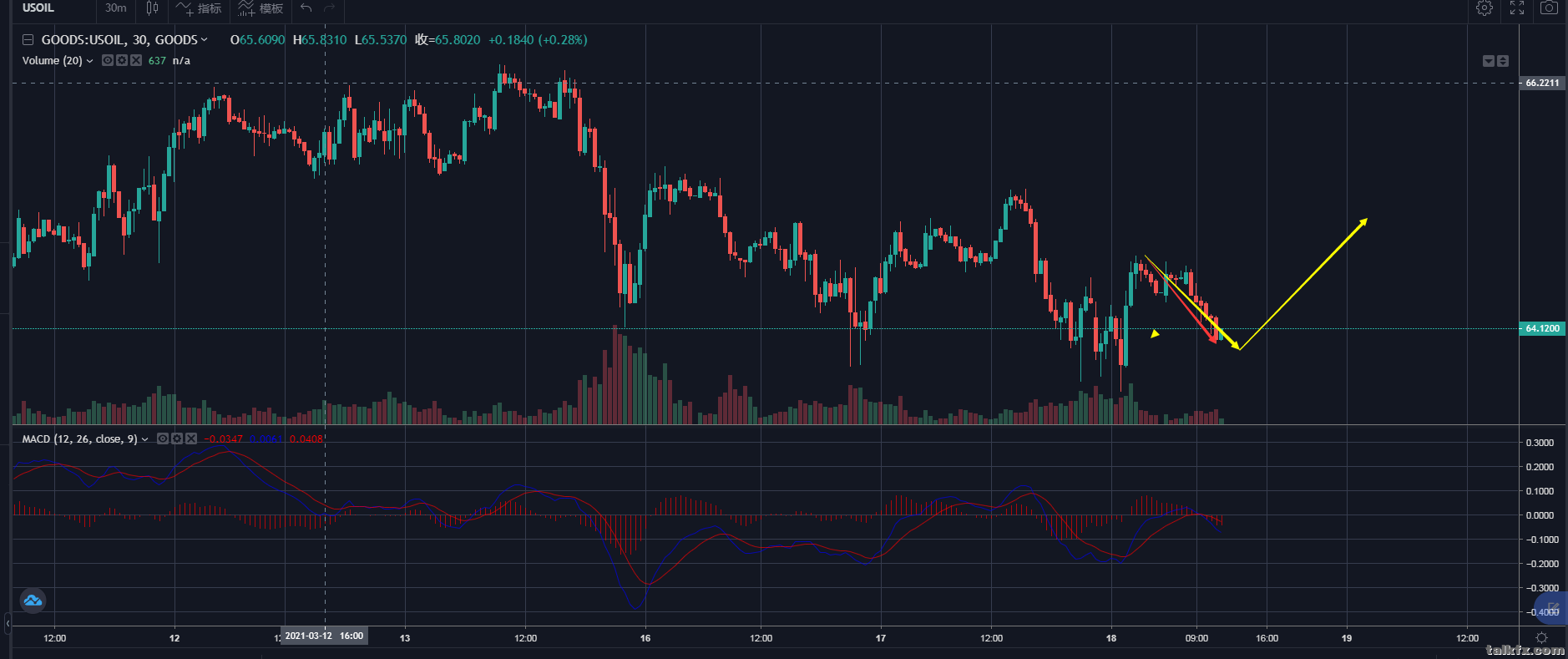
Task: Open Volume indicator settings gear
Action: [122, 60]
